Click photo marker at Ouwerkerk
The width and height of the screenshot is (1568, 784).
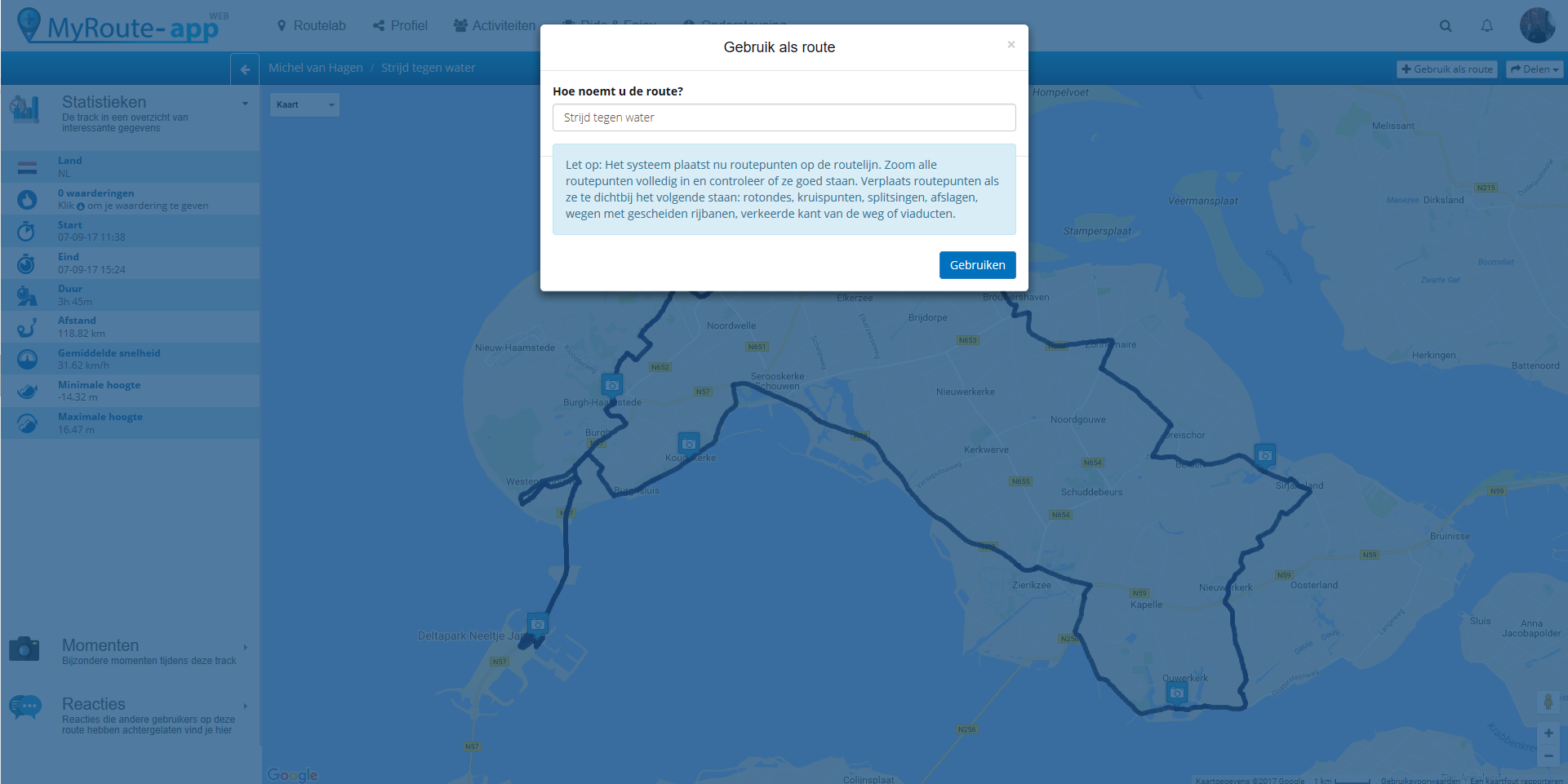pyautogui.click(x=1176, y=693)
